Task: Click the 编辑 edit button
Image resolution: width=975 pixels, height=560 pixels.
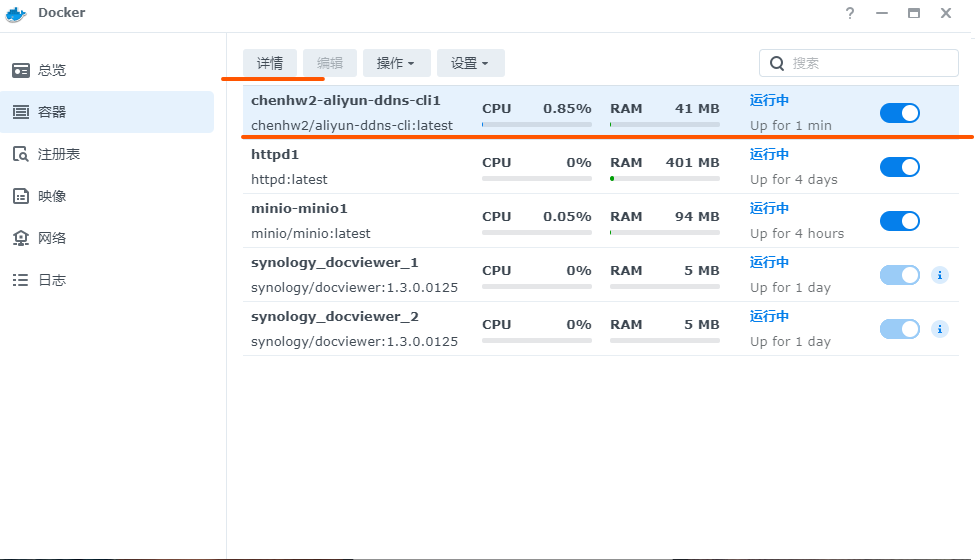Action: point(330,63)
